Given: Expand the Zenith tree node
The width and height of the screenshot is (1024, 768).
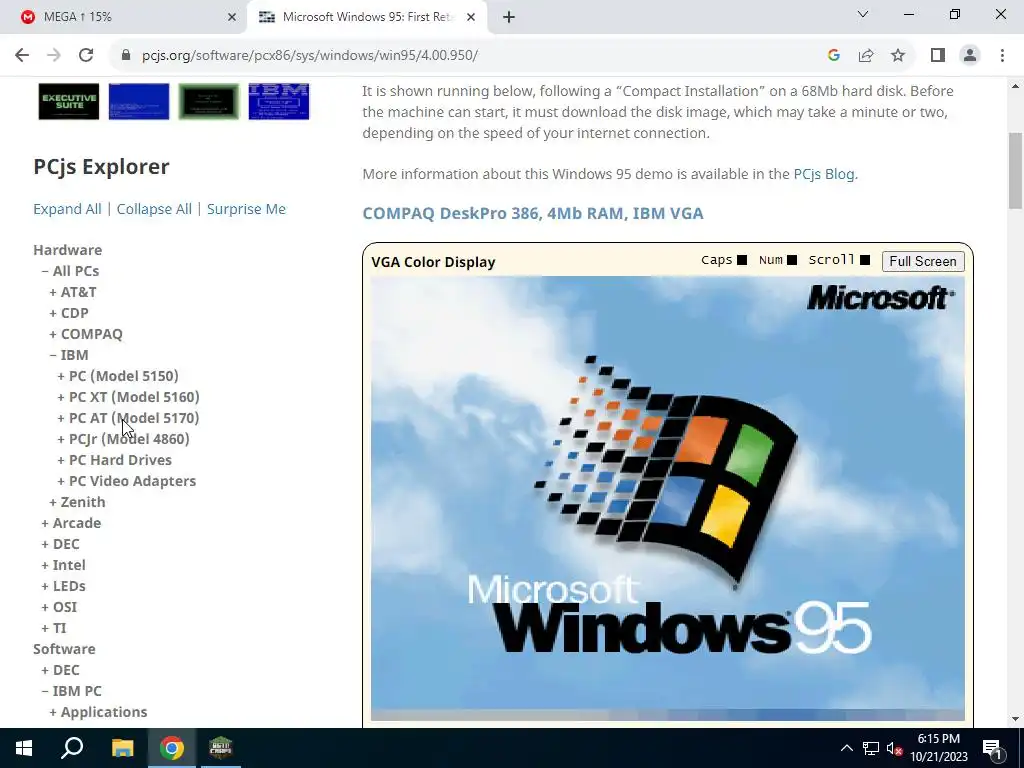Looking at the screenshot, I should 77,502.
